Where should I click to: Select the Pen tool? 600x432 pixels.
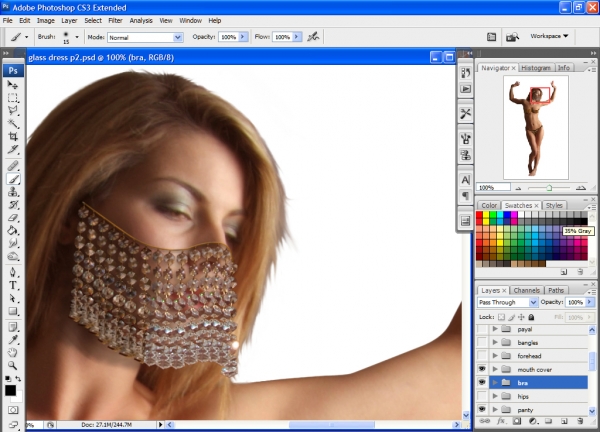[13, 272]
